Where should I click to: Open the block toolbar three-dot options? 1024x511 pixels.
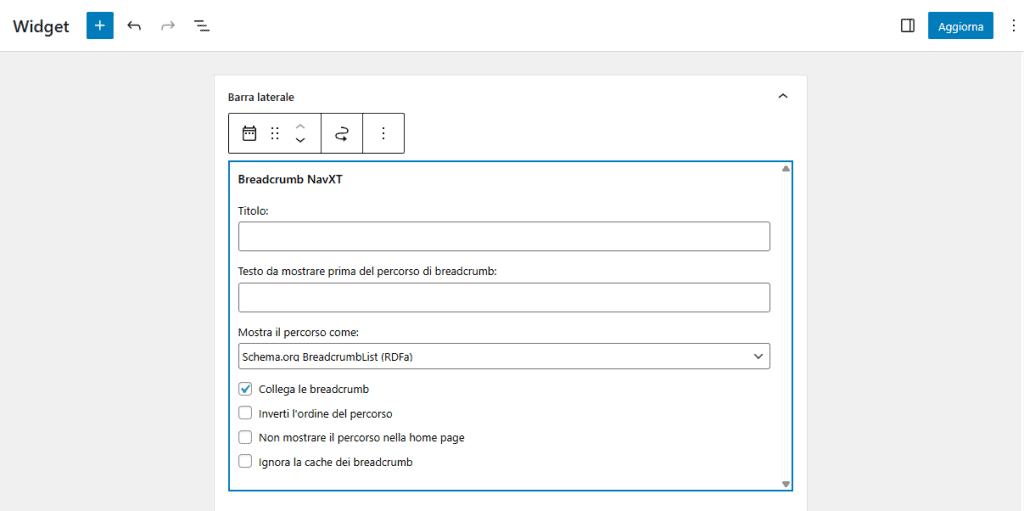383,133
